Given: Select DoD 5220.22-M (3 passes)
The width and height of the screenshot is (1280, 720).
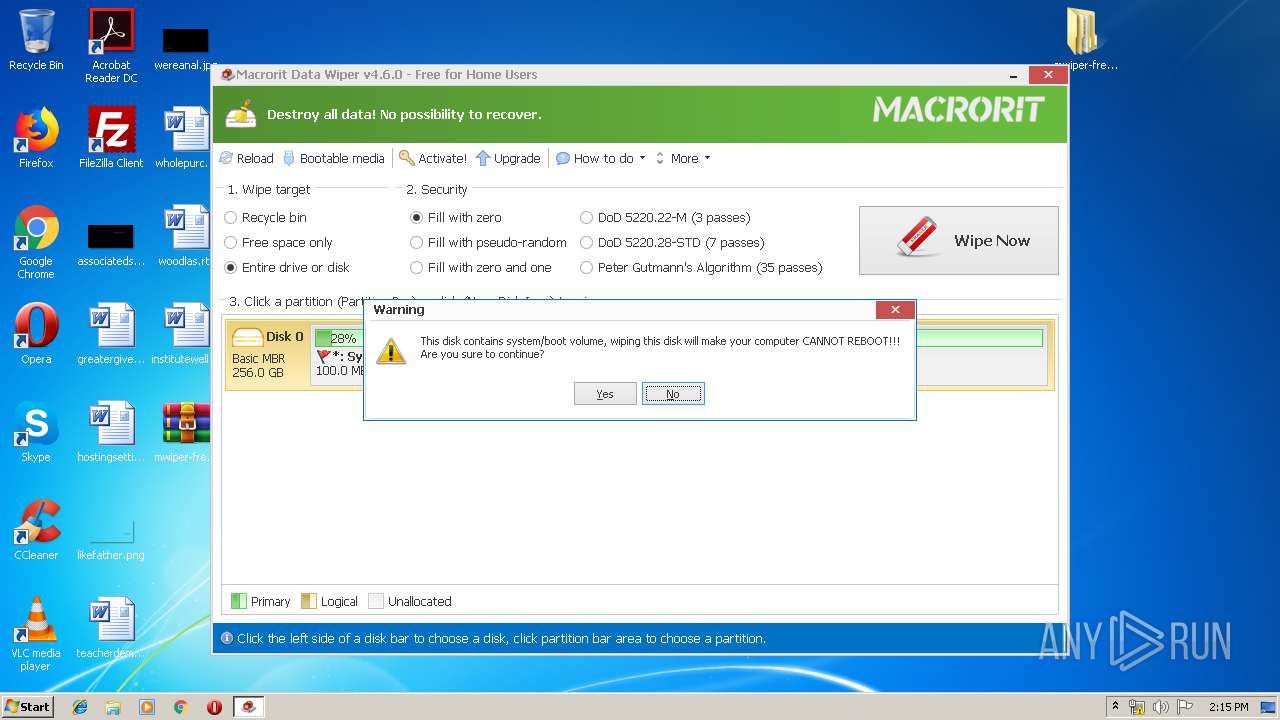Looking at the screenshot, I should point(665,217).
